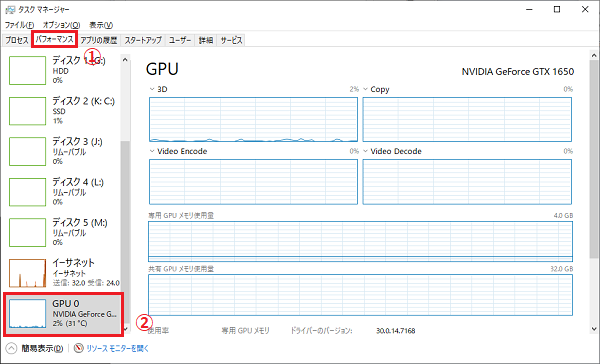Image resolution: width=600 pixels, height=364 pixels.
Task: Open the Video Encode engine dropdown
Action: pyautogui.click(x=152, y=151)
